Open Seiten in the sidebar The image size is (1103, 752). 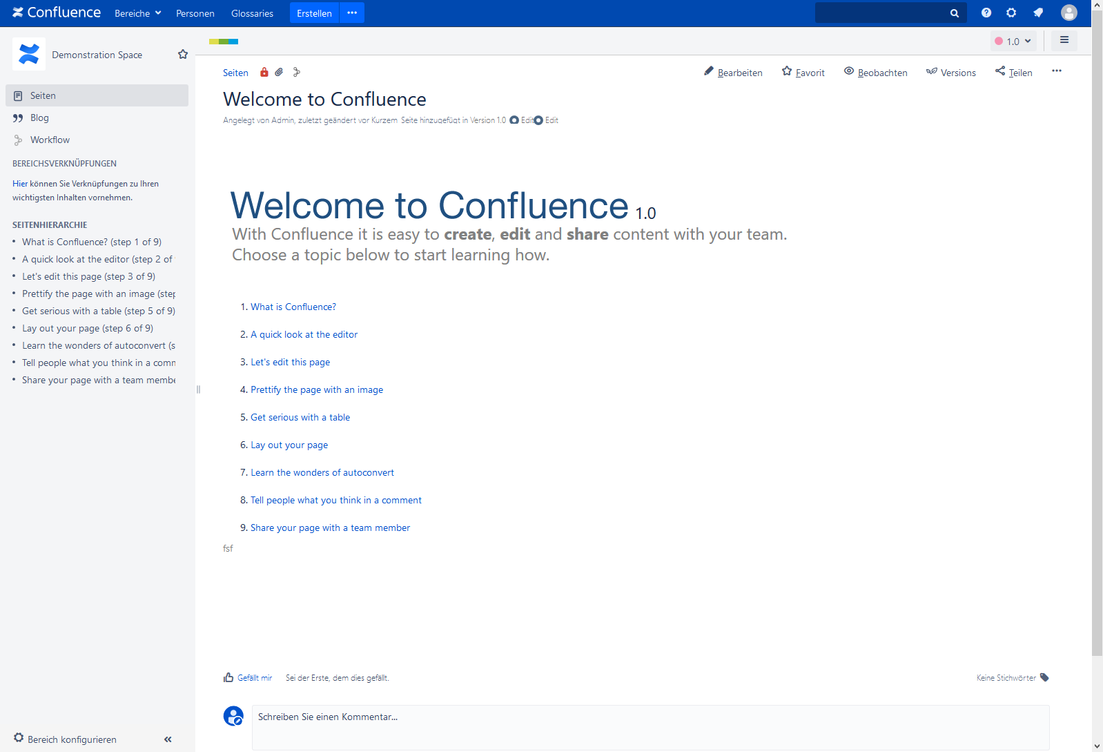point(97,96)
